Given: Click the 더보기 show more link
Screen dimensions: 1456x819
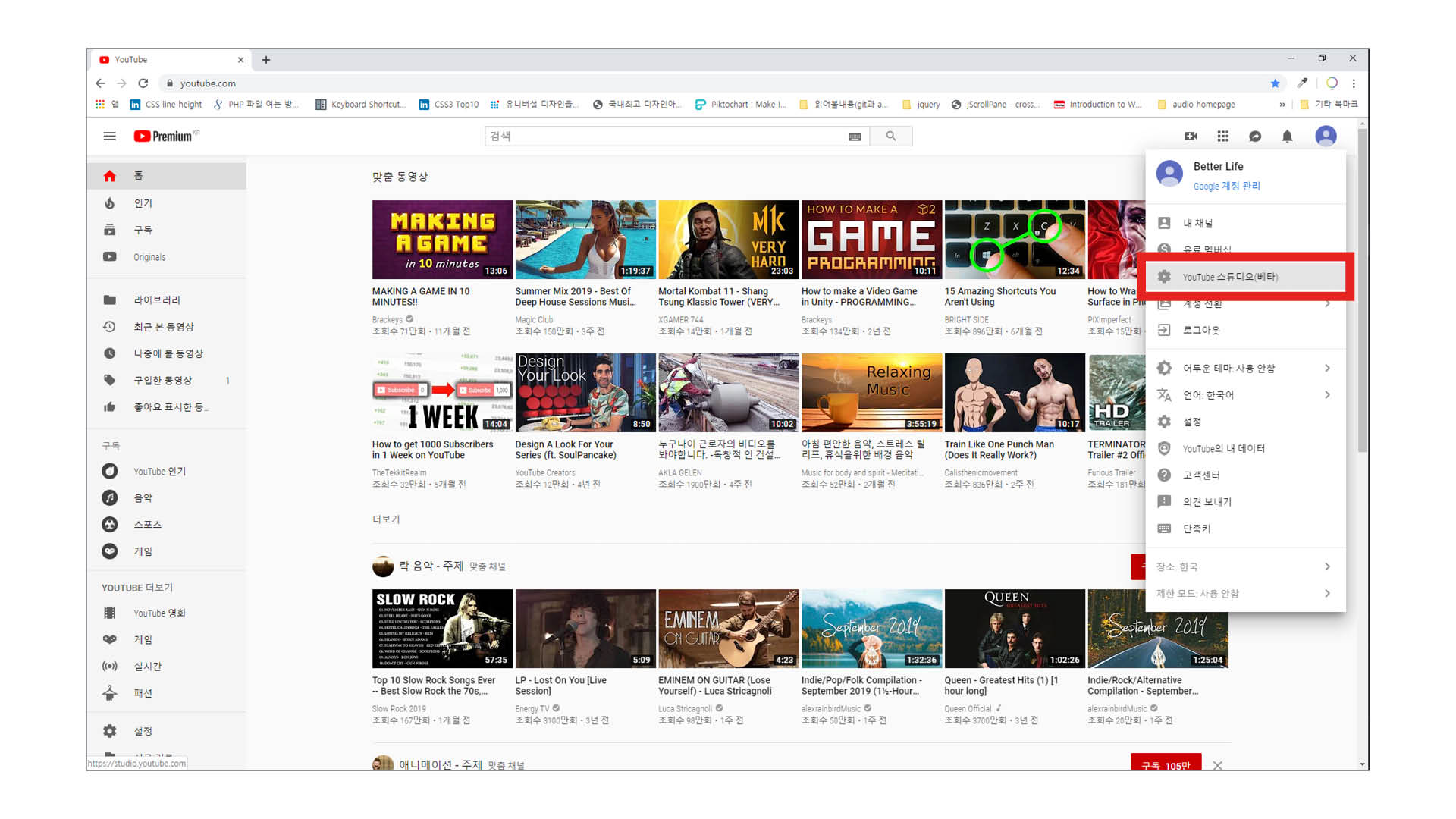Looking at the screenshot, I should point(386,519).
